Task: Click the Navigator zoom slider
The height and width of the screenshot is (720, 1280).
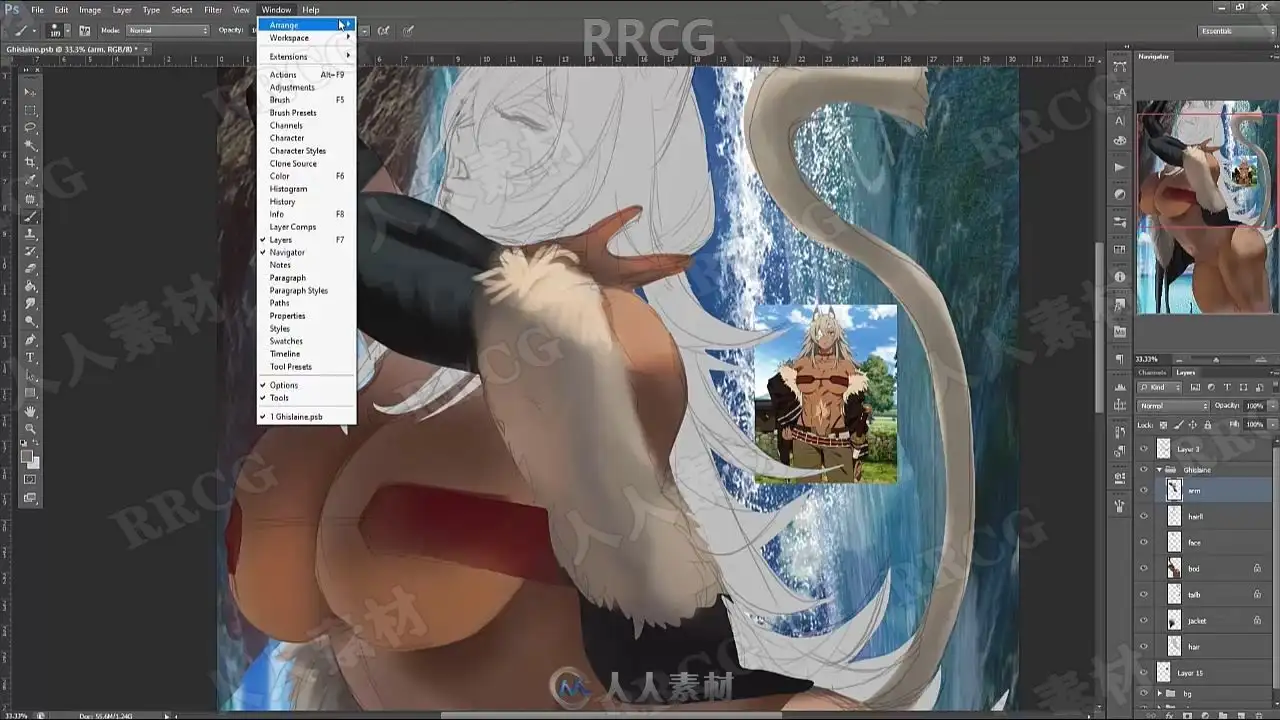Action: point(1217,359)
